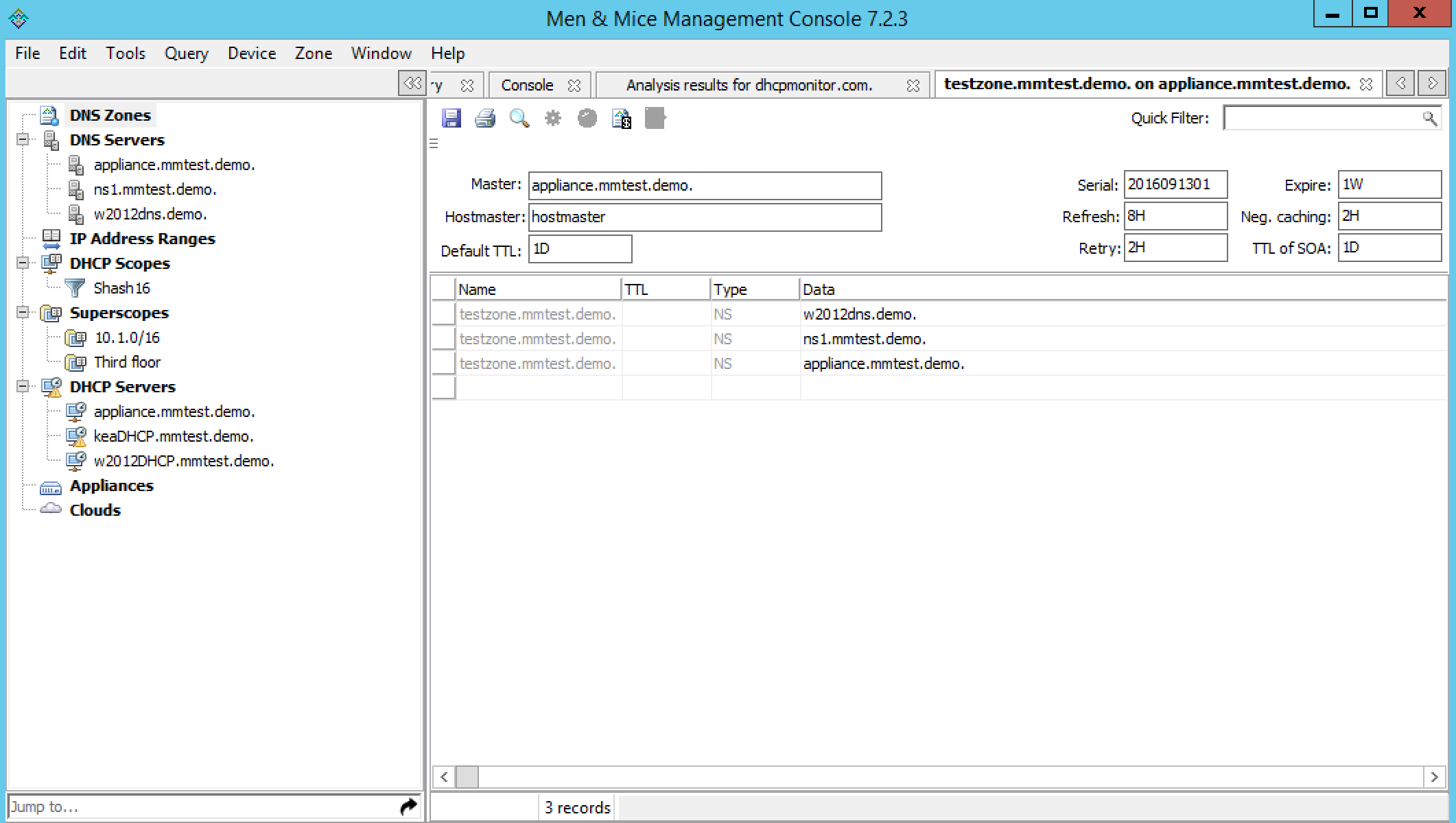Close the Console tab
This screenshot has width=1456, height=823.
tap(574, 86)
